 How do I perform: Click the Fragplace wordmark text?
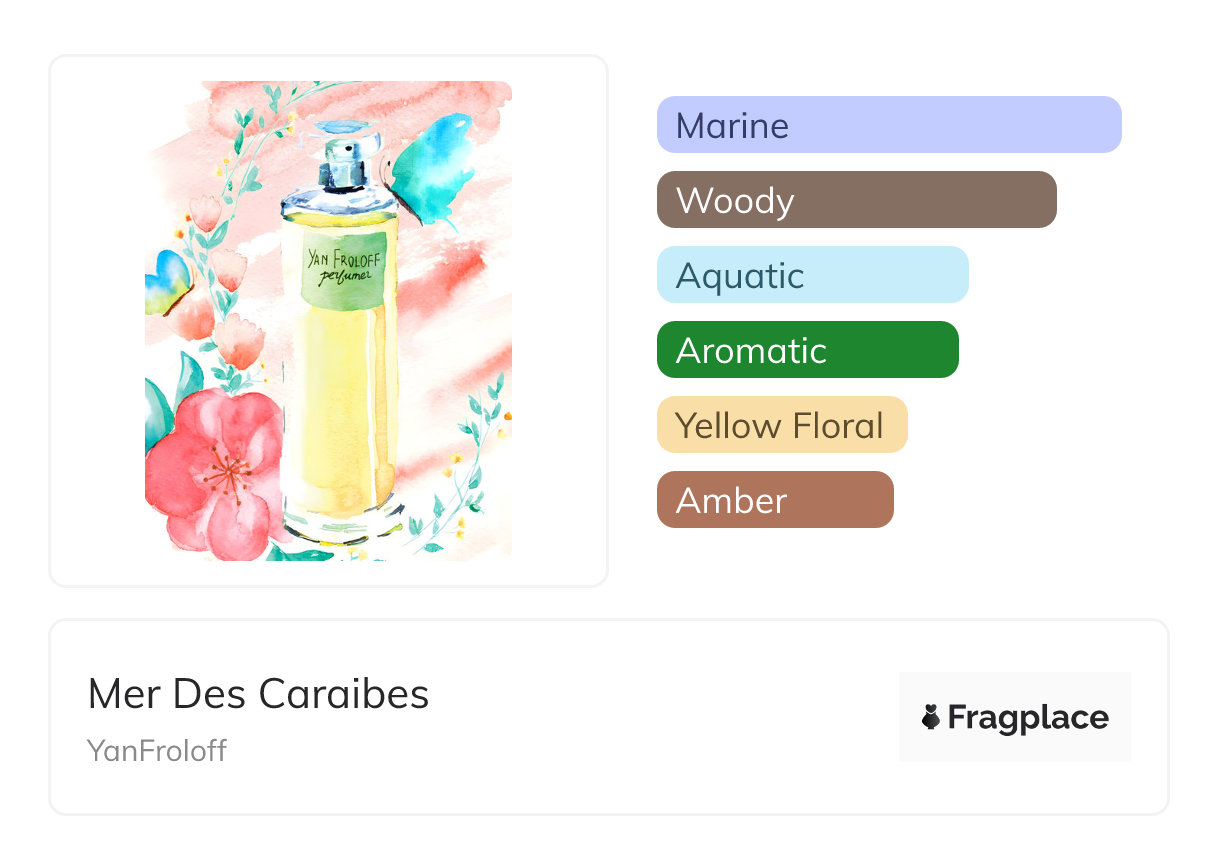pos(1028,717)
